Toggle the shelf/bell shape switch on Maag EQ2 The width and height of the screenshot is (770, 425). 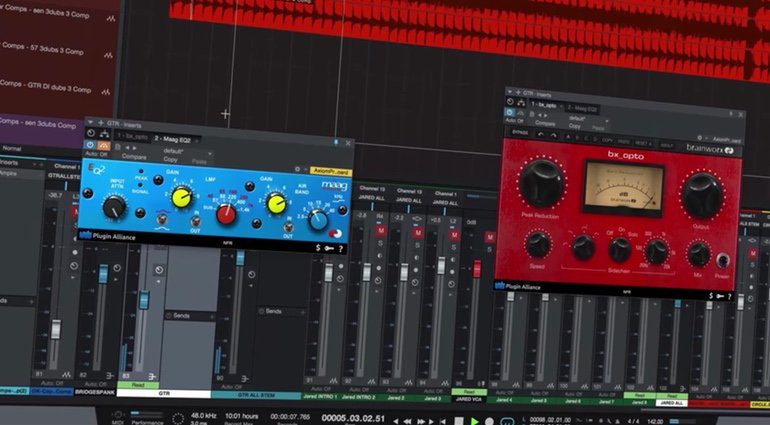162,219
